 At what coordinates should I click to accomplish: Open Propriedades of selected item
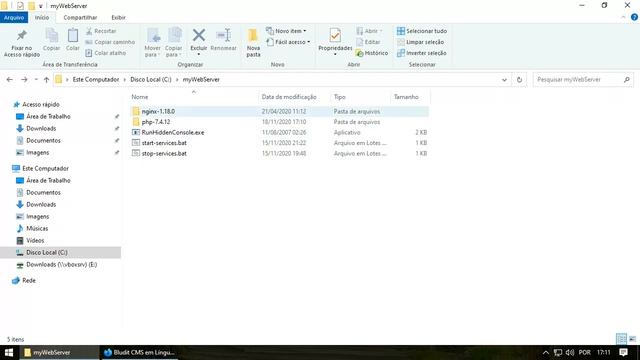coord(335,42)
